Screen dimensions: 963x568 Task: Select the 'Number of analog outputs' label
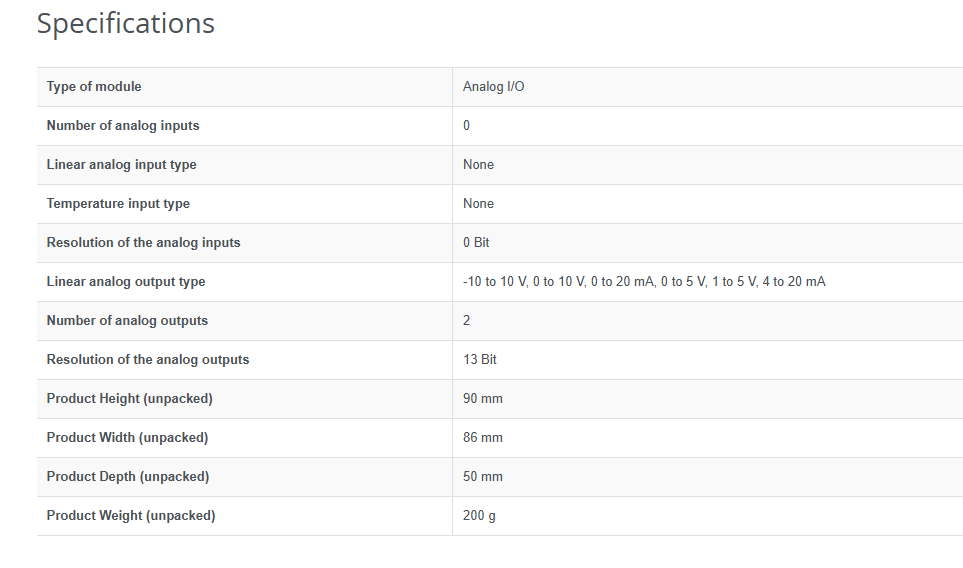(x=127, y=321)
